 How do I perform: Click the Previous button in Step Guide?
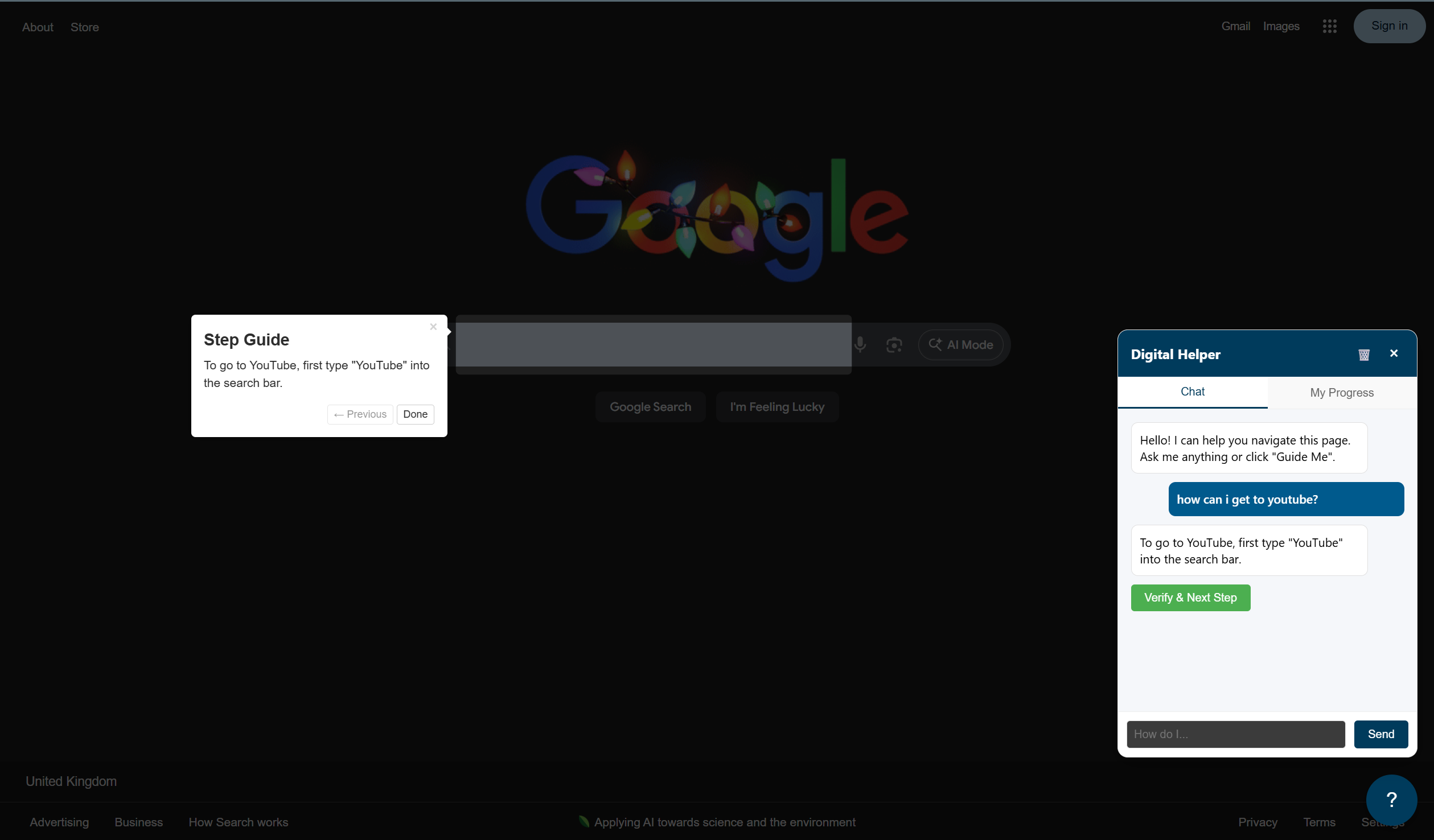(360, 414)
